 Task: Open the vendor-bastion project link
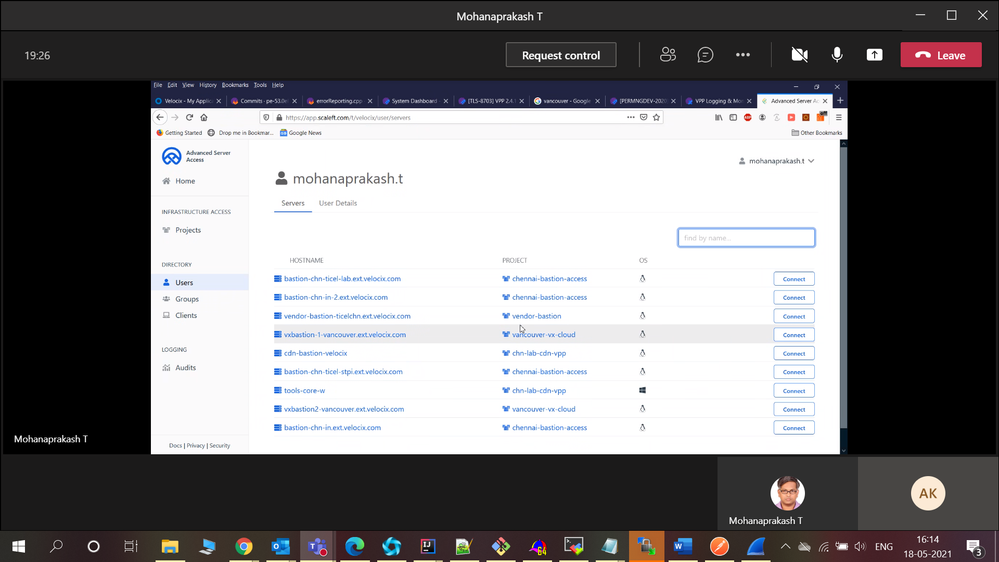[536, 316]
